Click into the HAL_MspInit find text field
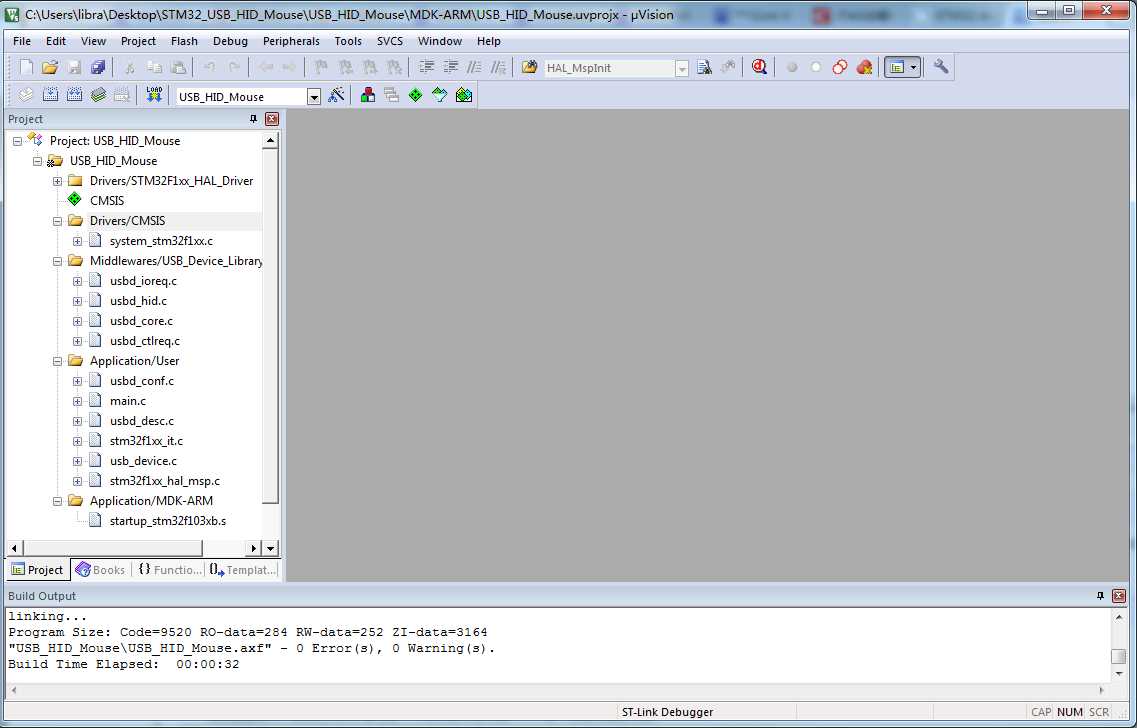The width and height of the screenshot is (1137, 728). (x=609, y=68)
